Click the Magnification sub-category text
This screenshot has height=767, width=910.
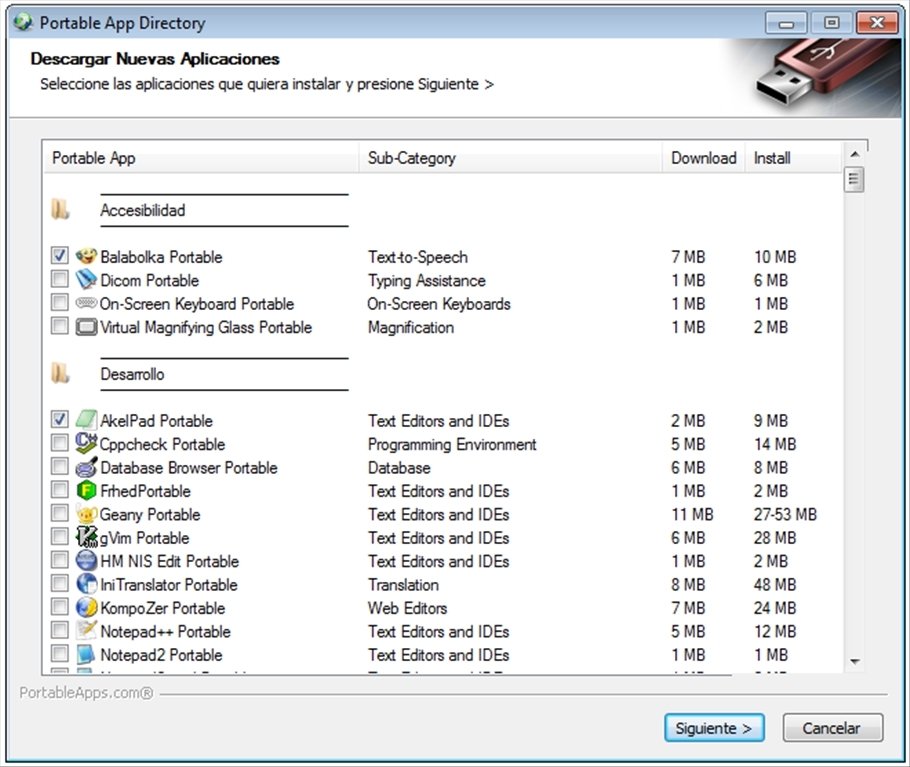pyautogui.click(x=411, y=327)
